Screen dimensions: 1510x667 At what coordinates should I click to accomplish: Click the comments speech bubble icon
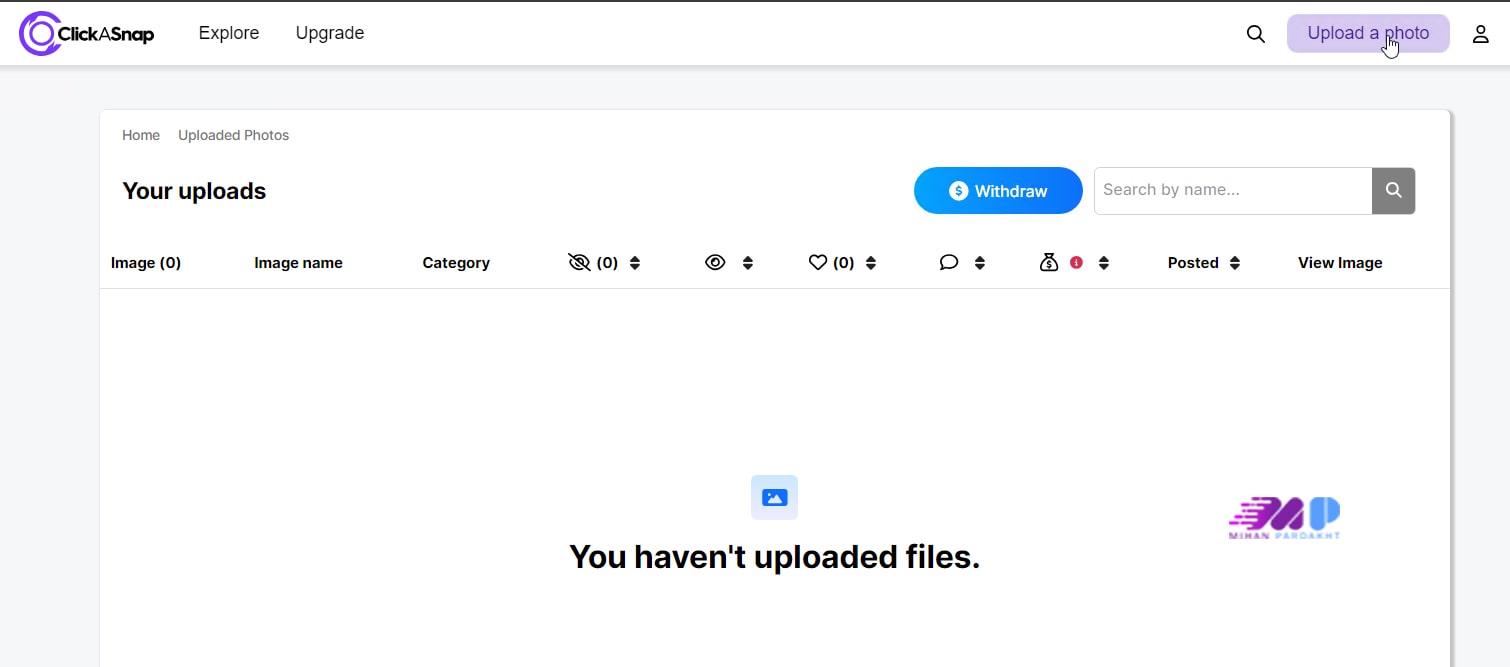pos(949,263)
